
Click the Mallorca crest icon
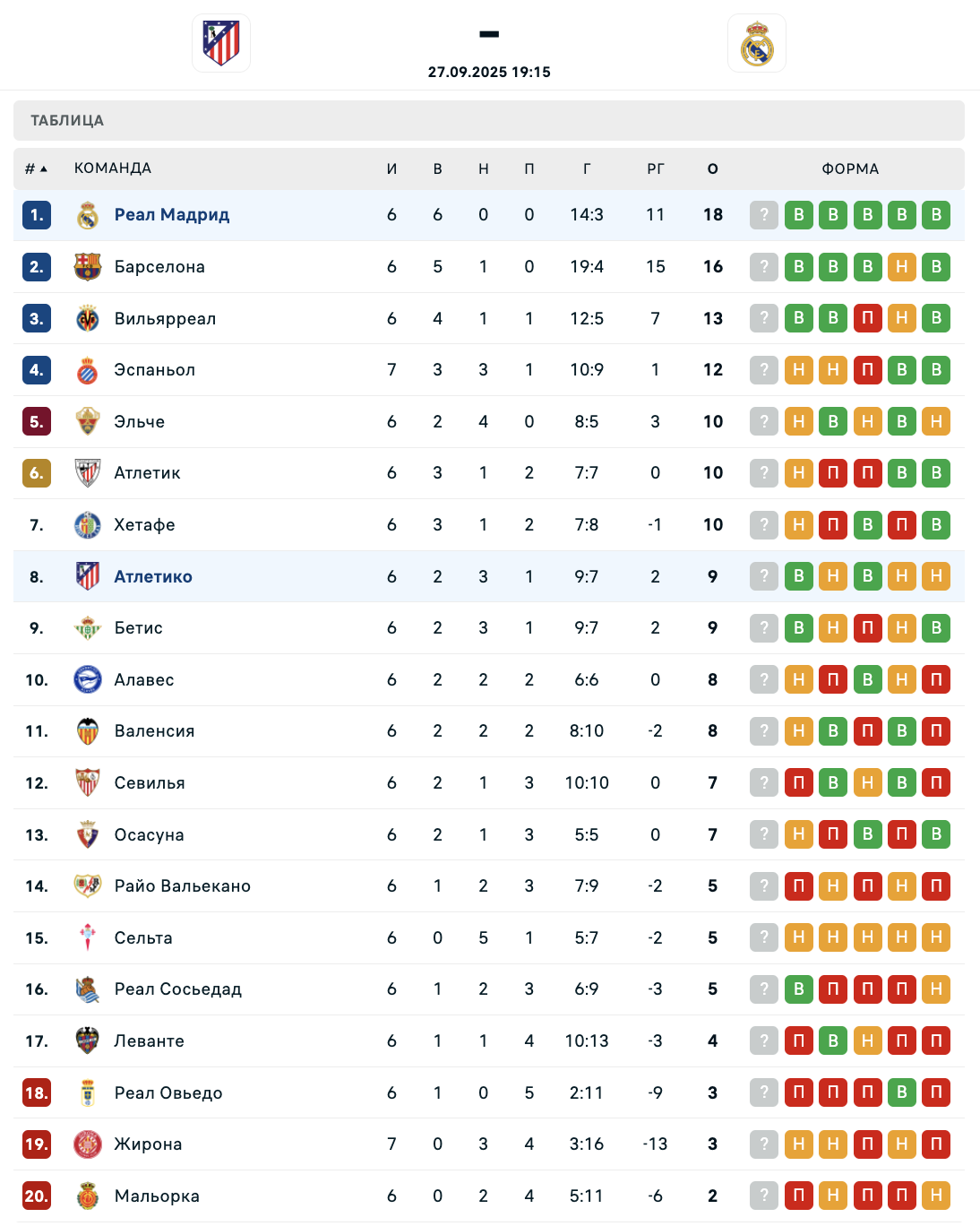(x=88, y=1196)
